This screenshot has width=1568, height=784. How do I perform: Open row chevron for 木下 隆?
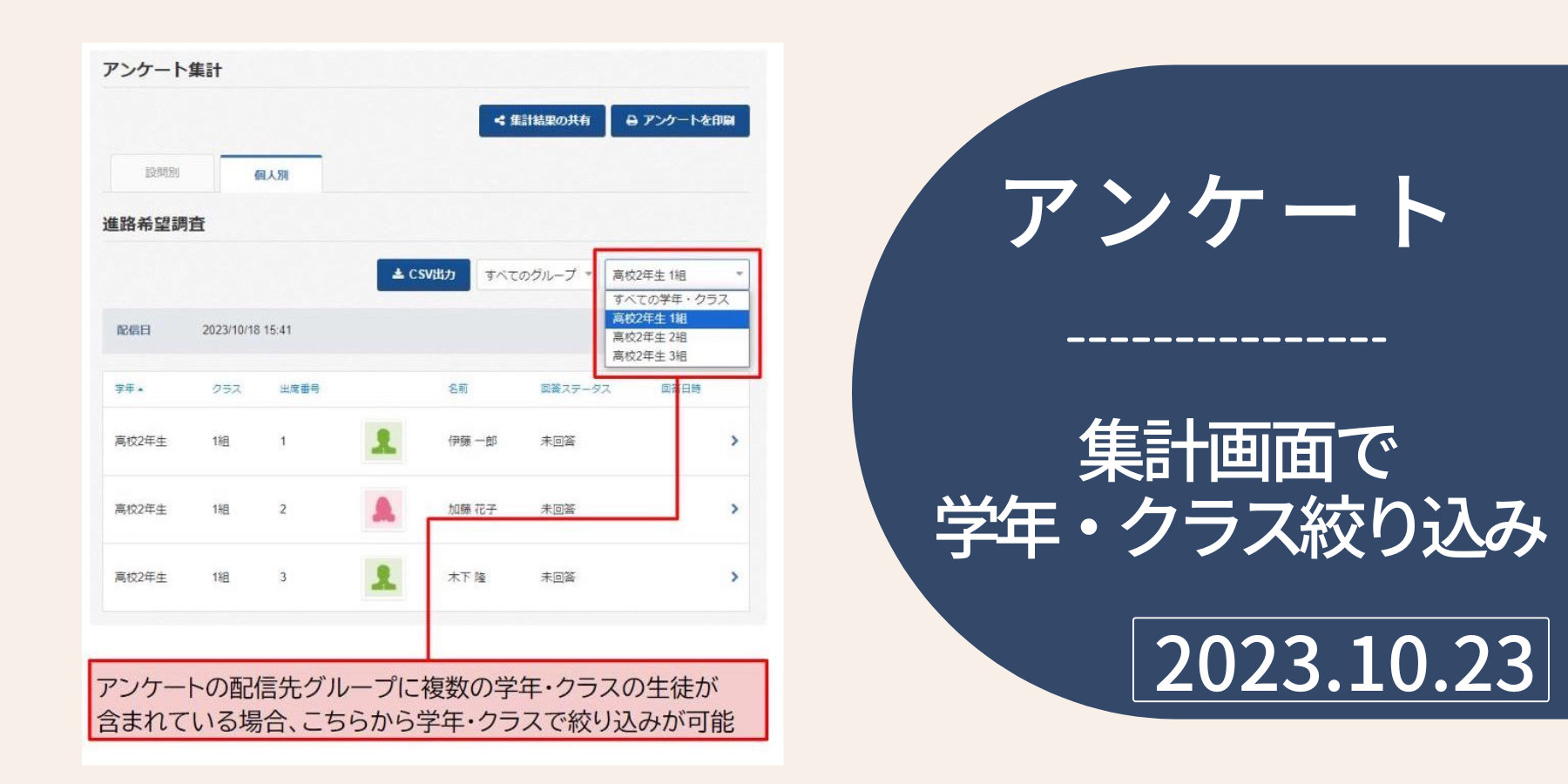tap(734, 577)
